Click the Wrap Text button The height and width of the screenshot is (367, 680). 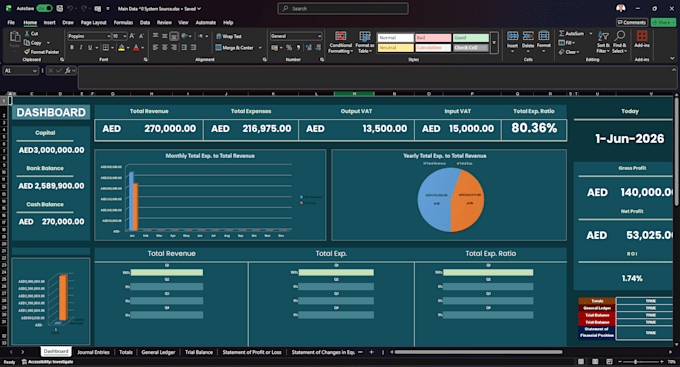229,36
